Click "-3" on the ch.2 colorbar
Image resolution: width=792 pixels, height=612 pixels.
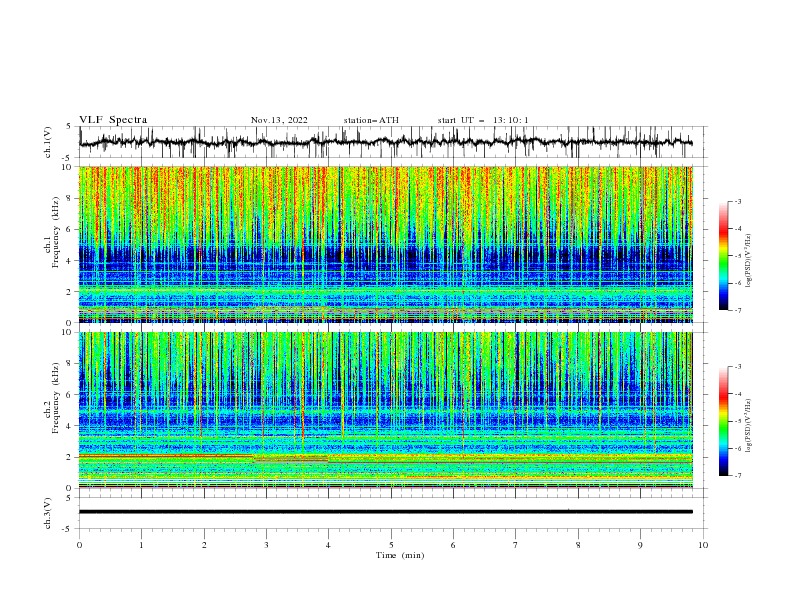point(737,367)
